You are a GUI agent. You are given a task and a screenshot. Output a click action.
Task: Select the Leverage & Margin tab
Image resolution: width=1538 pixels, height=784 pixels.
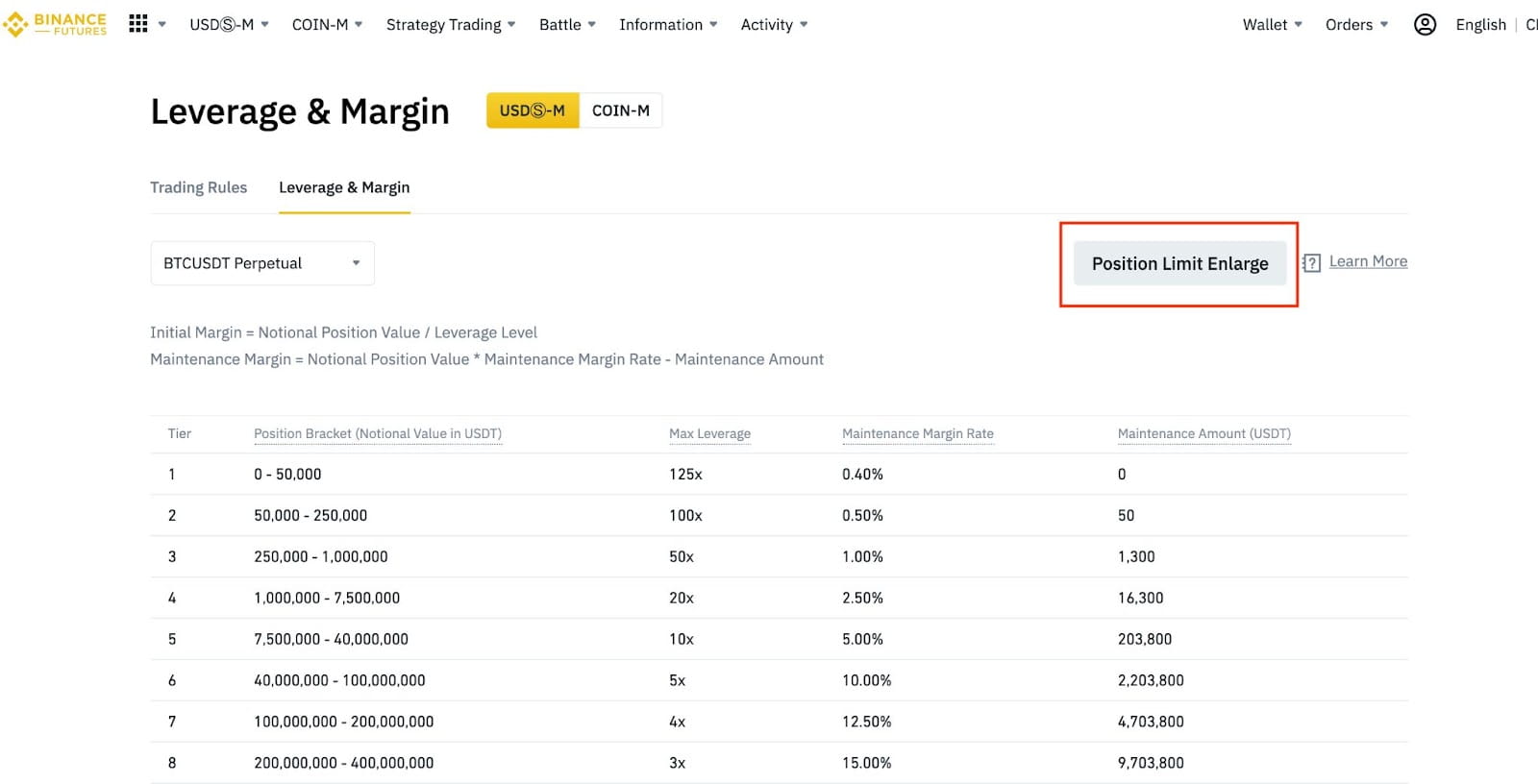344,187
